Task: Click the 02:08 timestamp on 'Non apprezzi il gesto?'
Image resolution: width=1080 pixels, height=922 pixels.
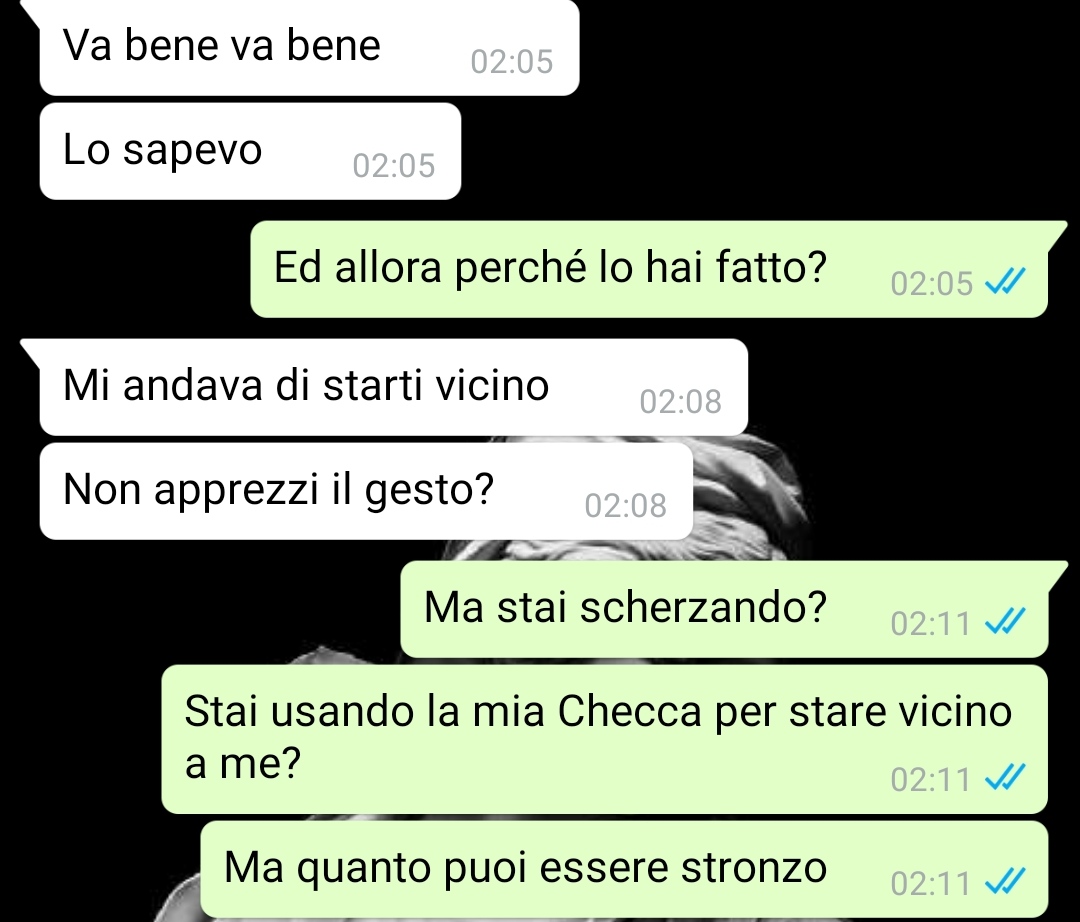Action: (625, 506)
